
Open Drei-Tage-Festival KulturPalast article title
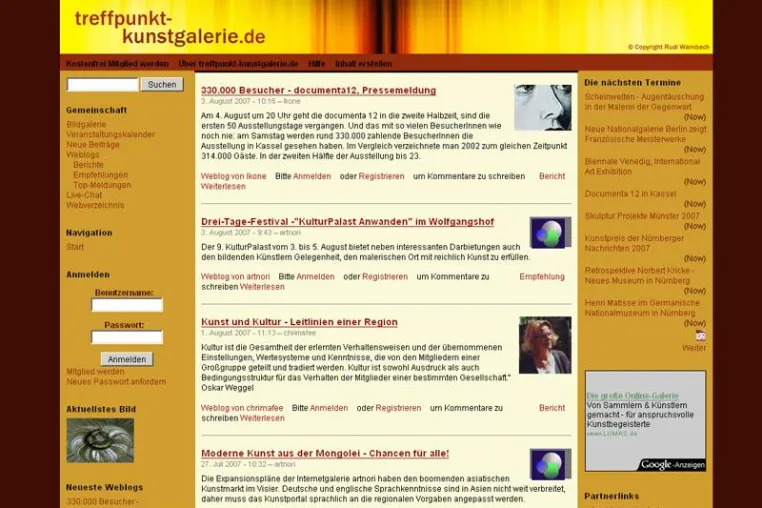click(x=347, y=222)
